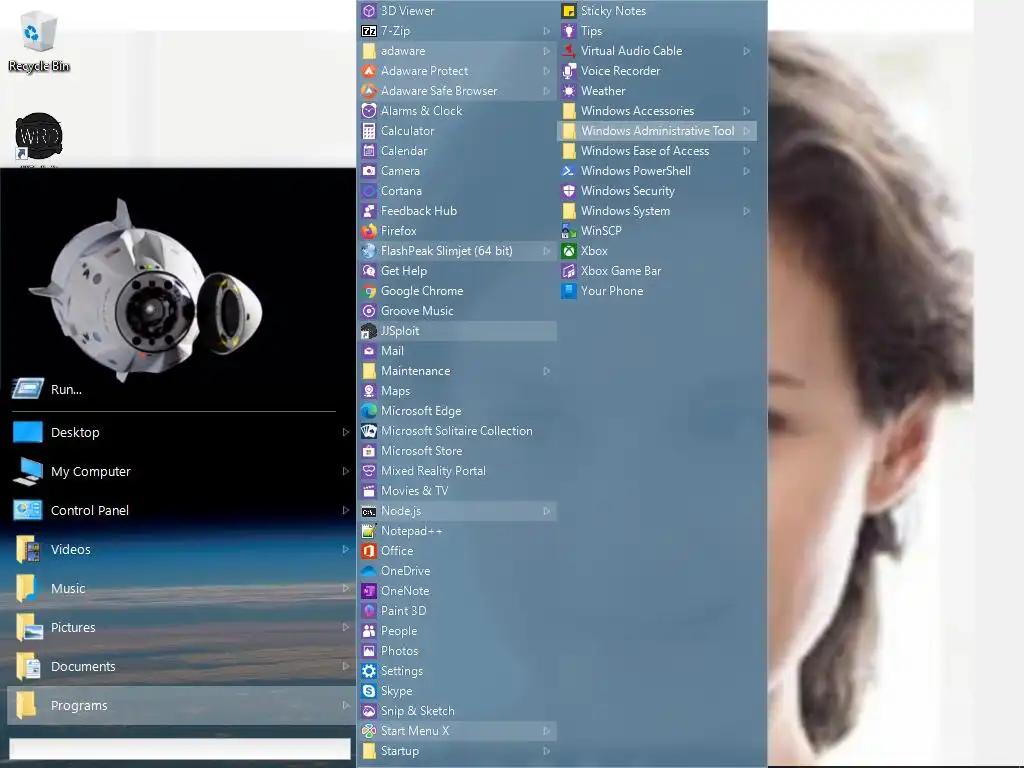
Task: Open the Camera app icon
Action: pyautogui.click(x=369, y=170)
